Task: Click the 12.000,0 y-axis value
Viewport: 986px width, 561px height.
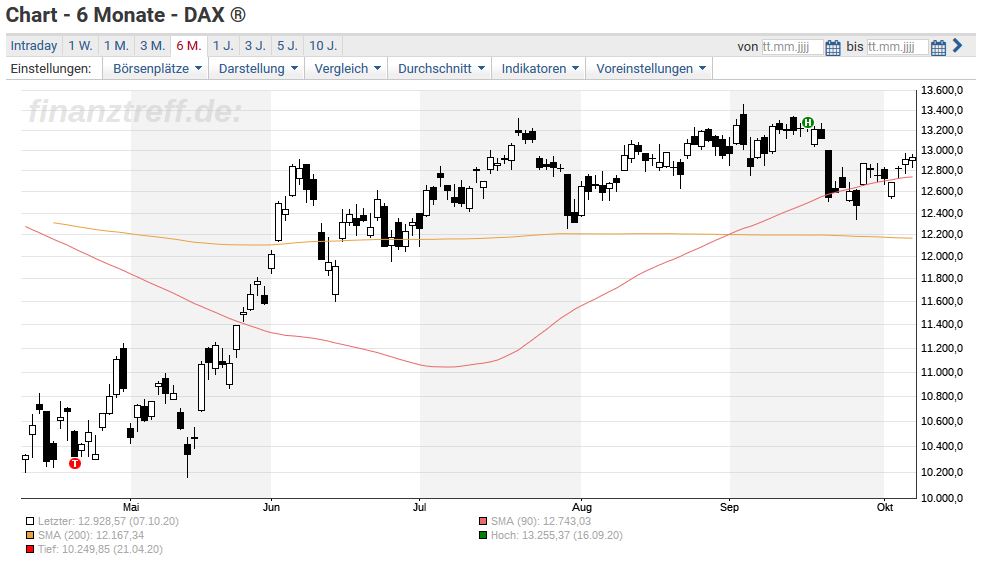Action: click(942, 256)
